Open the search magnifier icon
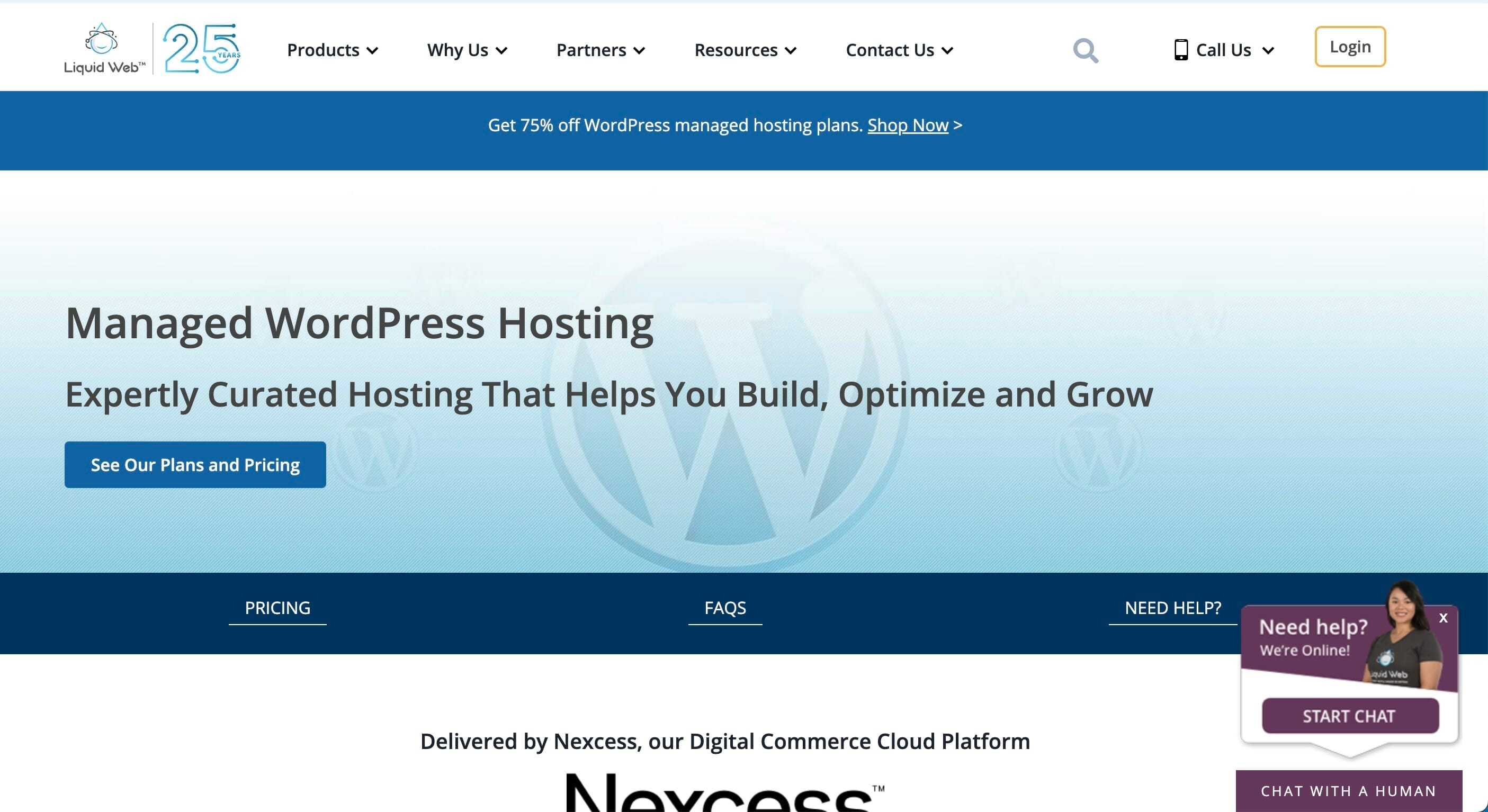Screen dimensions: 1488x812 tap(1086, 50)
